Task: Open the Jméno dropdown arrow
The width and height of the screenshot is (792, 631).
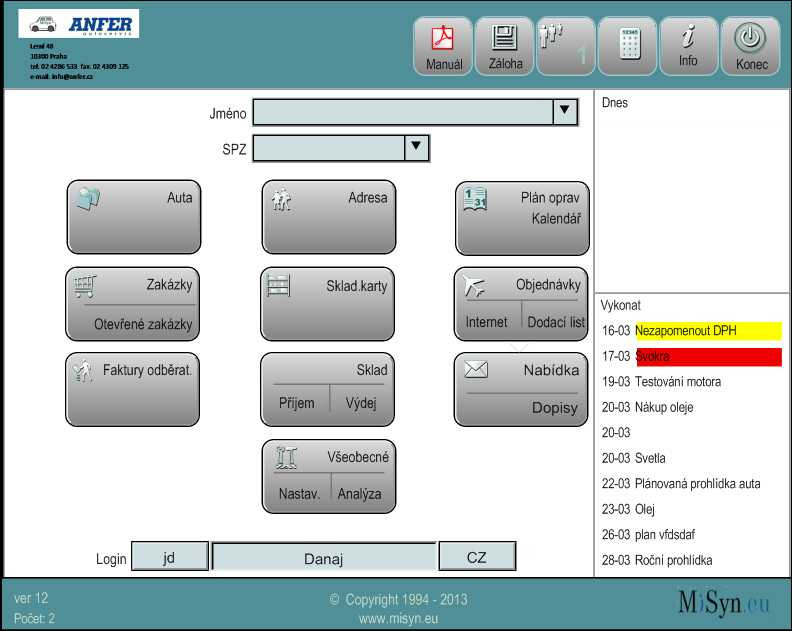Action: [x=565, y=112]
